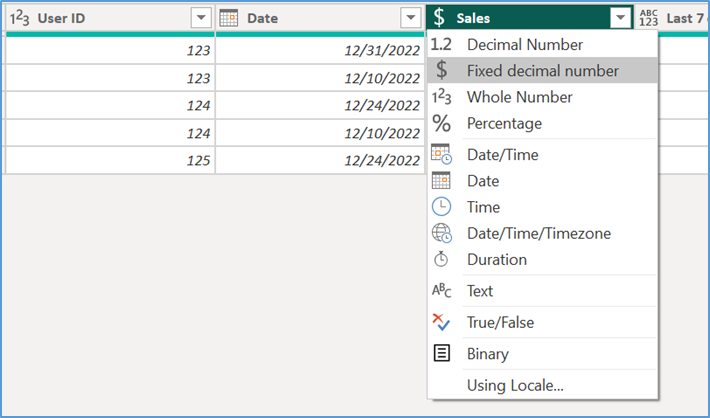Click User ID cell 123 in 12/31/2022 row

(110, 50)
